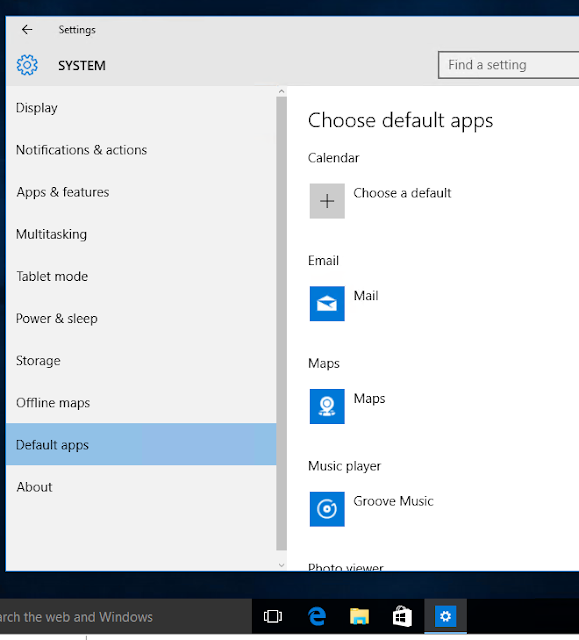Change the Maps default app
This screenshot has height=640, width=579.
[369, 398]
